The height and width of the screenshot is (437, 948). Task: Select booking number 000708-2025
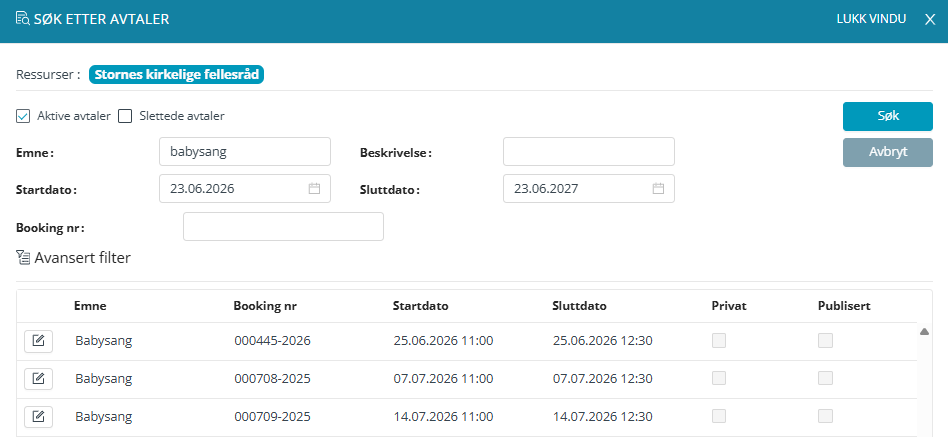[273, 379]
